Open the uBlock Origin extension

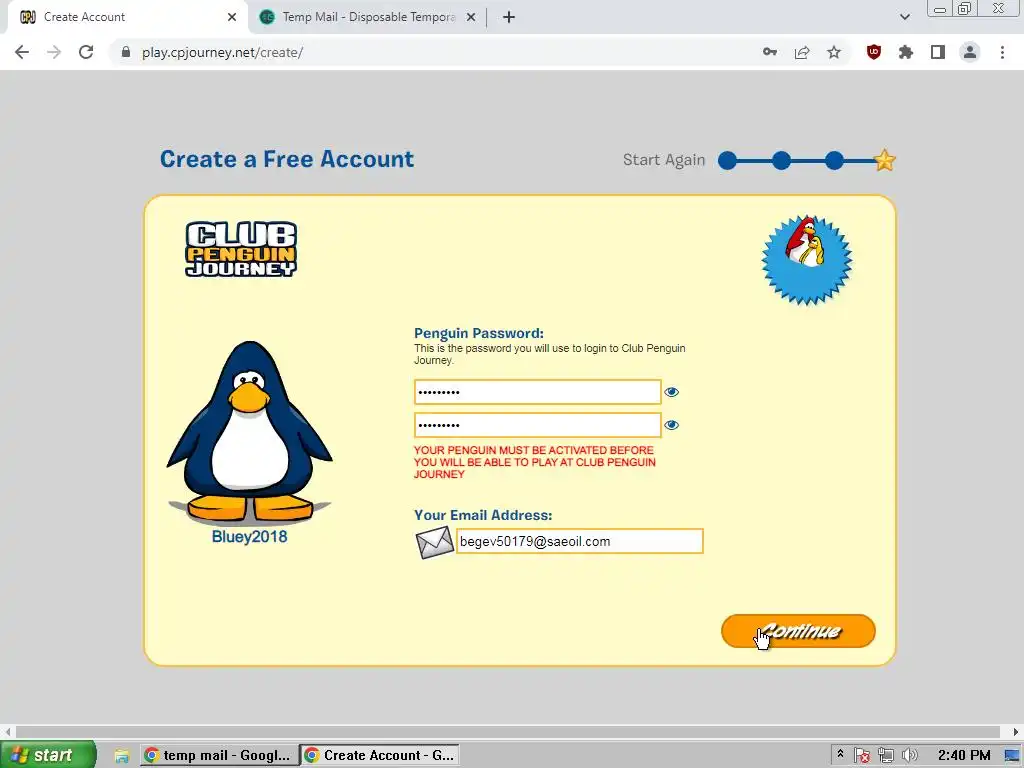(874, 52)
